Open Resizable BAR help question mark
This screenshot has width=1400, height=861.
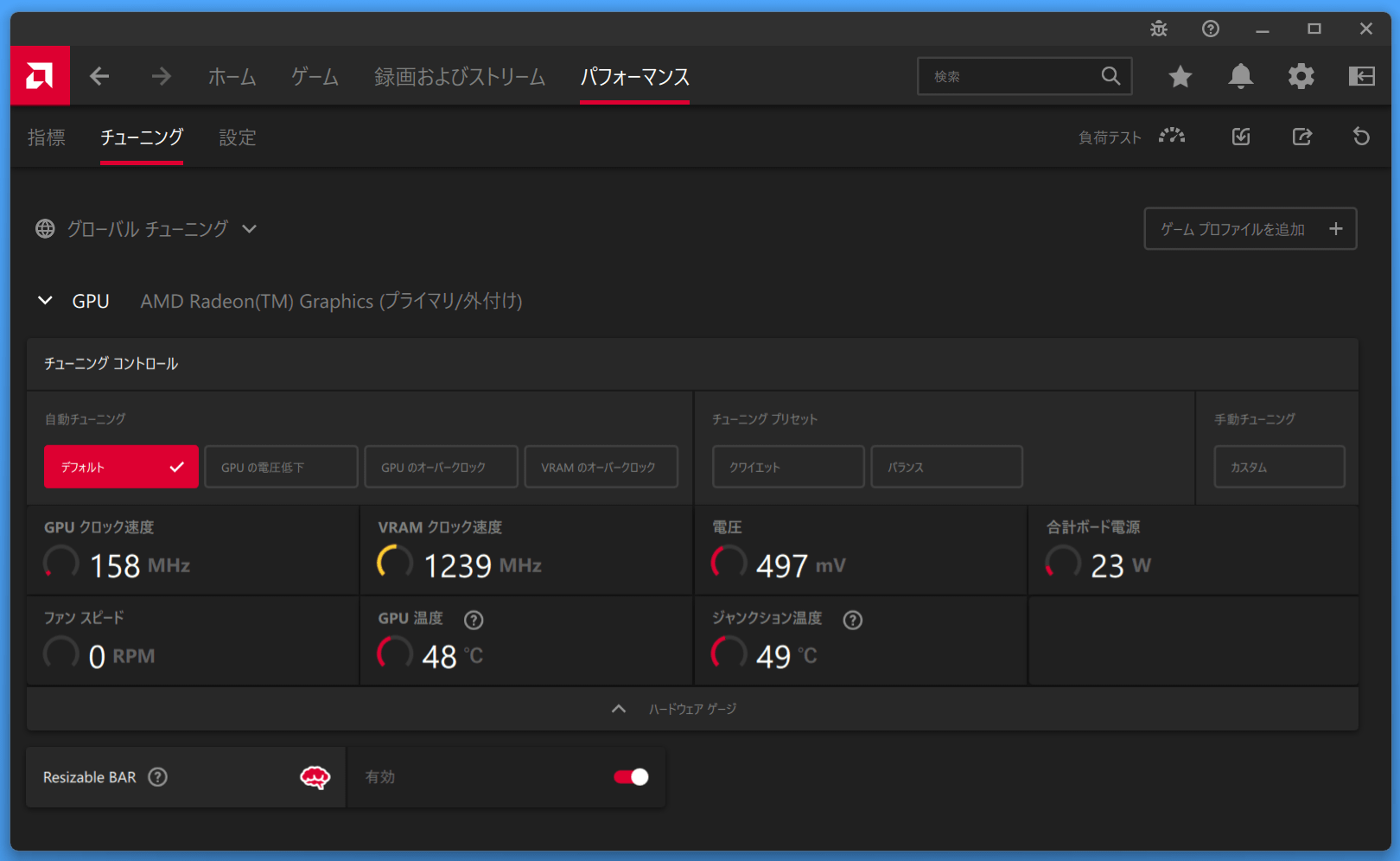pyautogui.click(x=157, y=777)
